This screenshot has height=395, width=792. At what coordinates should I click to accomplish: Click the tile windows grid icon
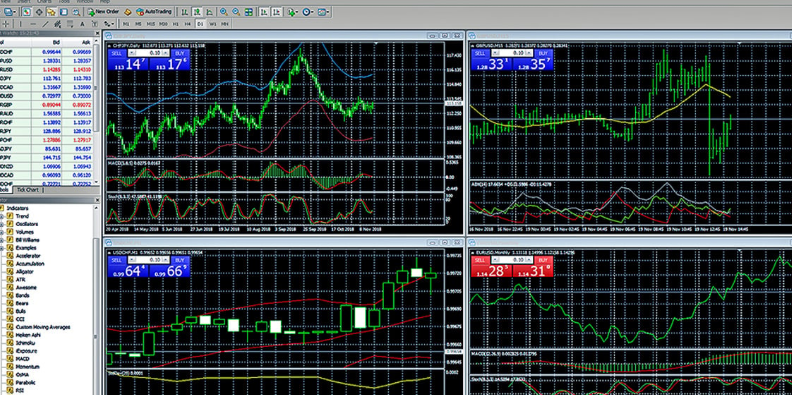pyautogui.click(x=249, y=12)
